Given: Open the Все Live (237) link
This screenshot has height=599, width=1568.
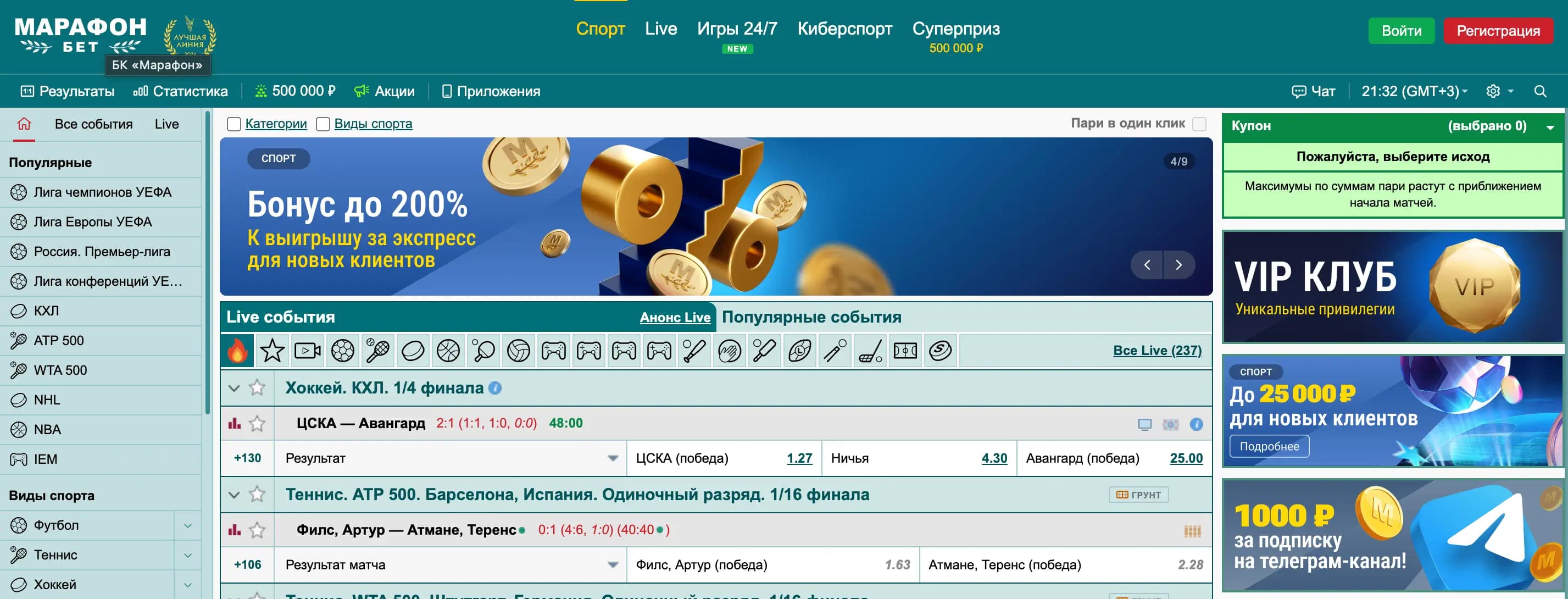Looking at the screenshot, I should [x=1157, y=351].
